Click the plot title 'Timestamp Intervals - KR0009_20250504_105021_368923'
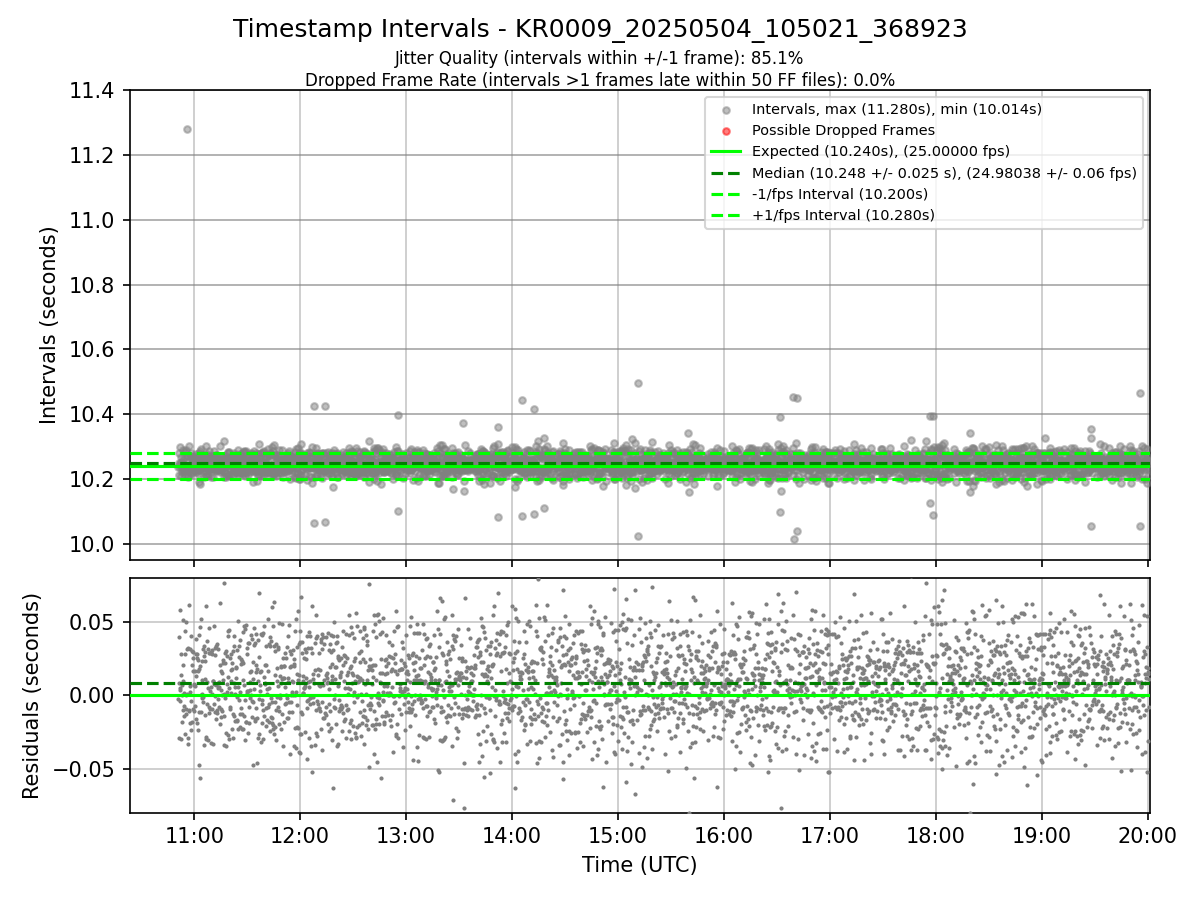The width and height of the screenshot is (1200, 900). [x=600, y=29]
